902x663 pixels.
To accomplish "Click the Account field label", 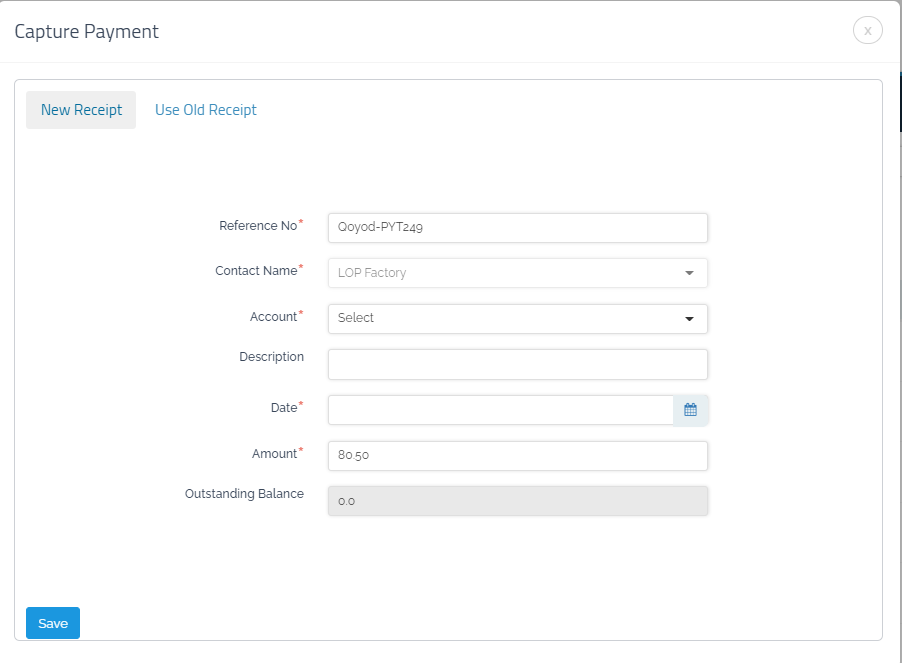I will click(273, 317).
